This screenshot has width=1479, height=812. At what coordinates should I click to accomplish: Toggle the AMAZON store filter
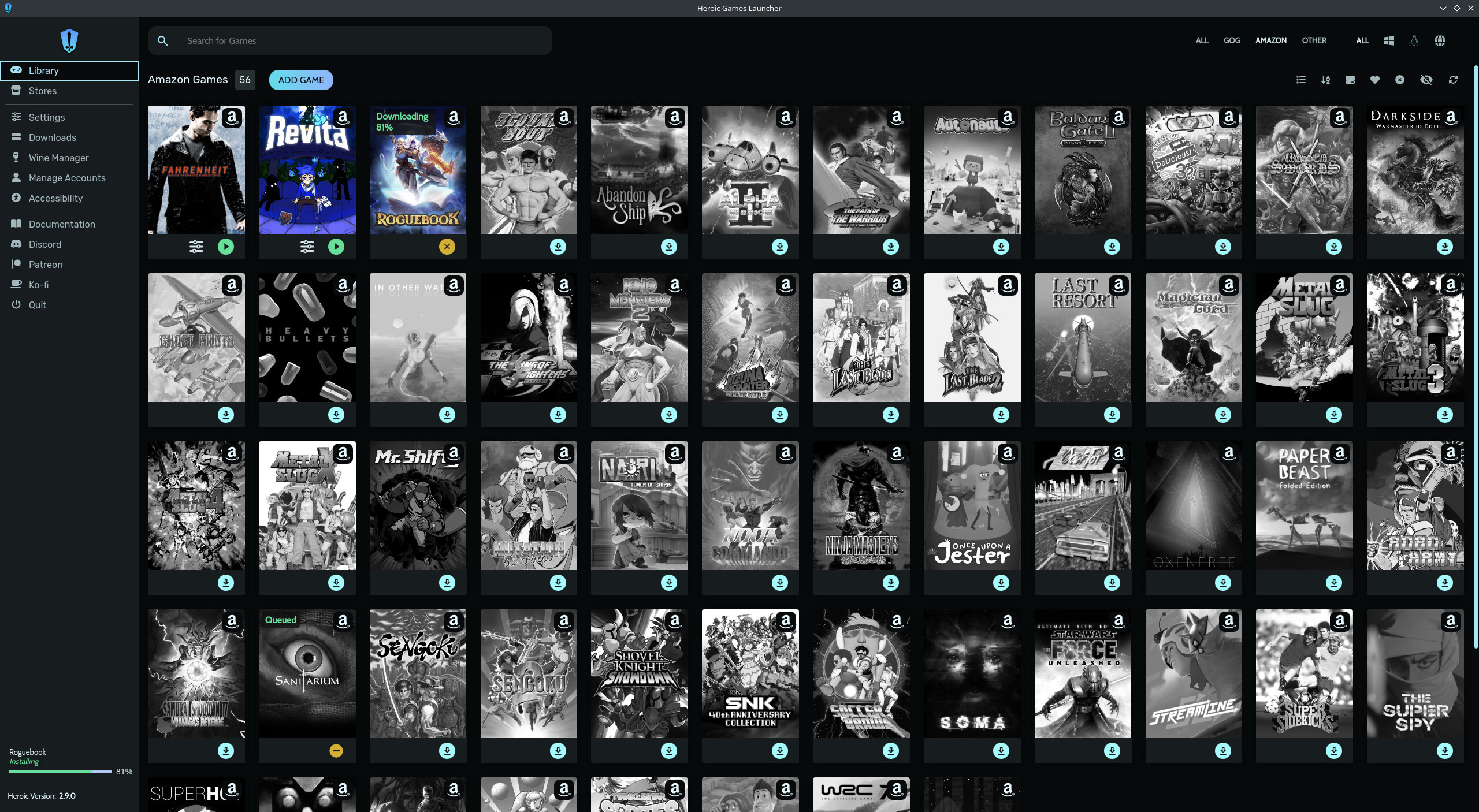[x=1271, y=40]
